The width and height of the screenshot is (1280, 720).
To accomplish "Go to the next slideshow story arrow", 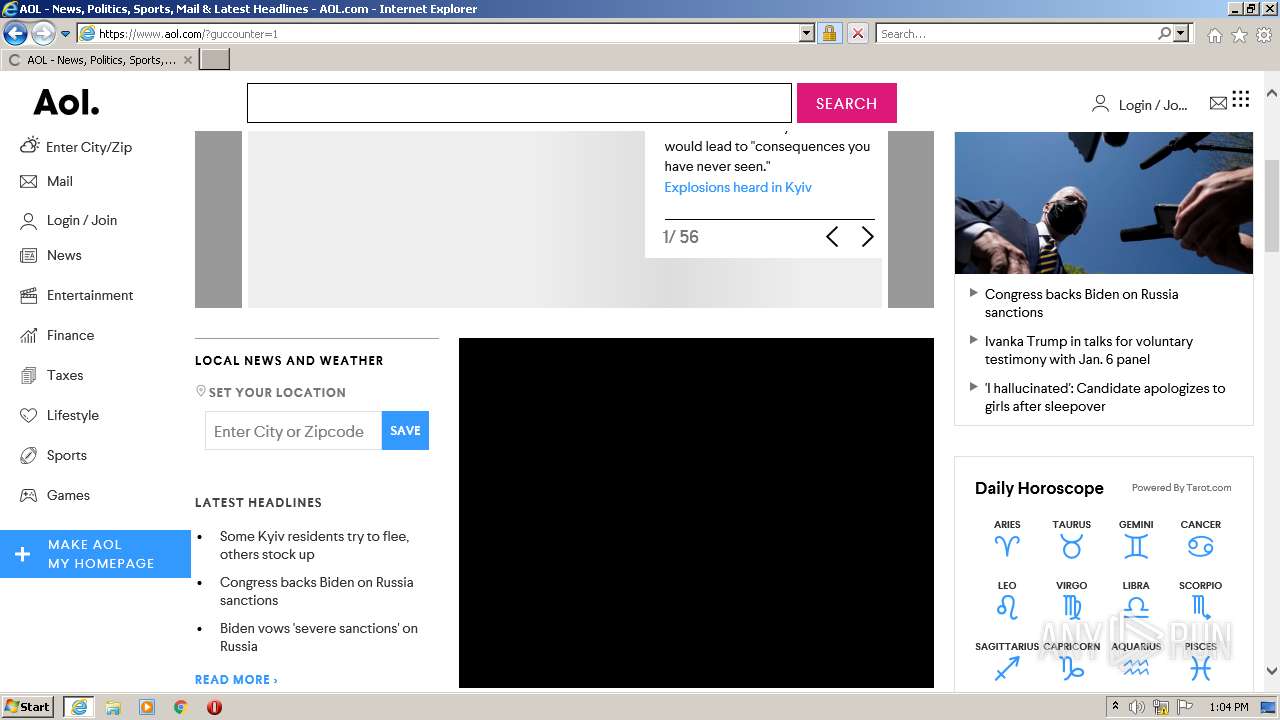I will point(867,237).
